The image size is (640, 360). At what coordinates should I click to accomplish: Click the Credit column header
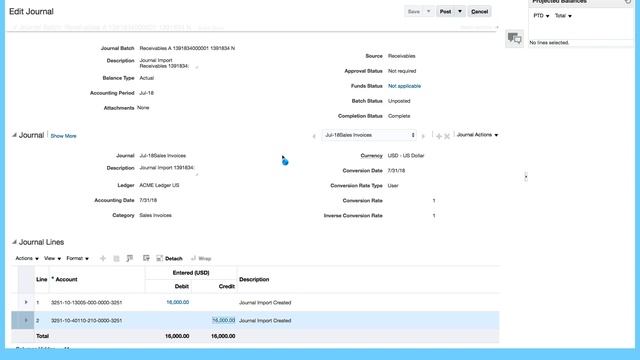coord(227,287)
